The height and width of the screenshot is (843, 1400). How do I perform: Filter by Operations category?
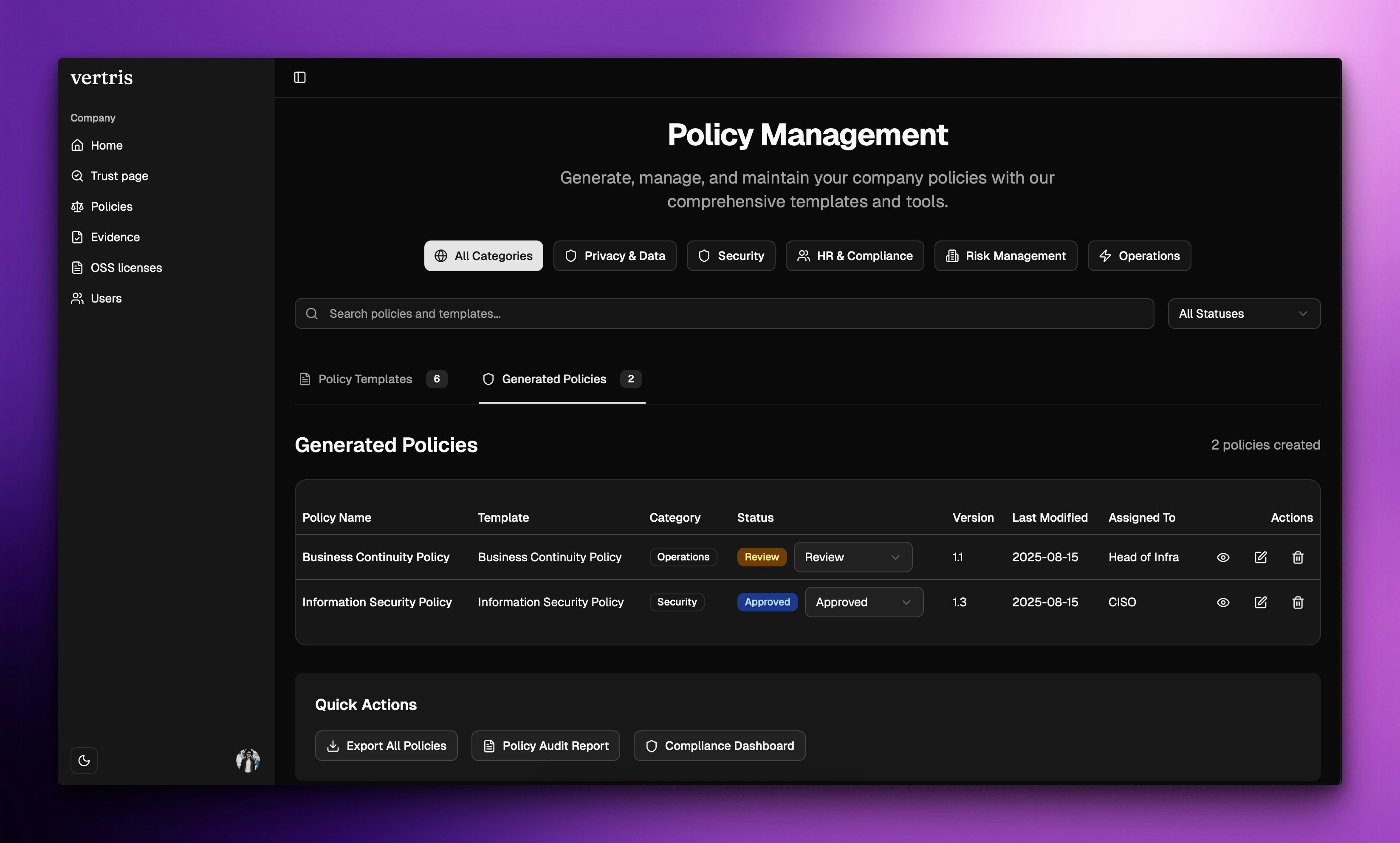click(1140, 256)
